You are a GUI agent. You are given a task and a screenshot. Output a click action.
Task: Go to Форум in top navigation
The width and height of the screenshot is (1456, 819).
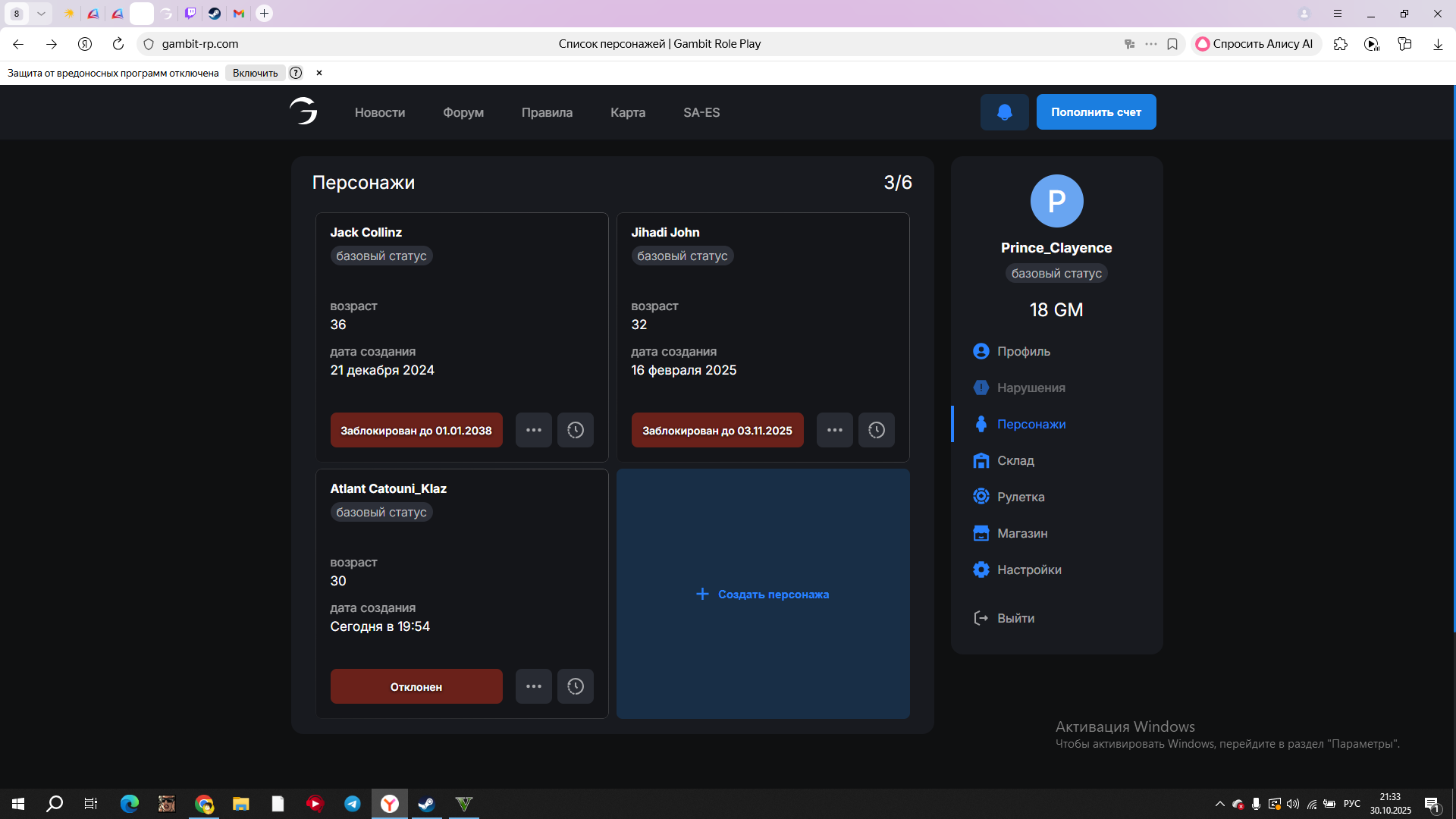pos(463,112)
